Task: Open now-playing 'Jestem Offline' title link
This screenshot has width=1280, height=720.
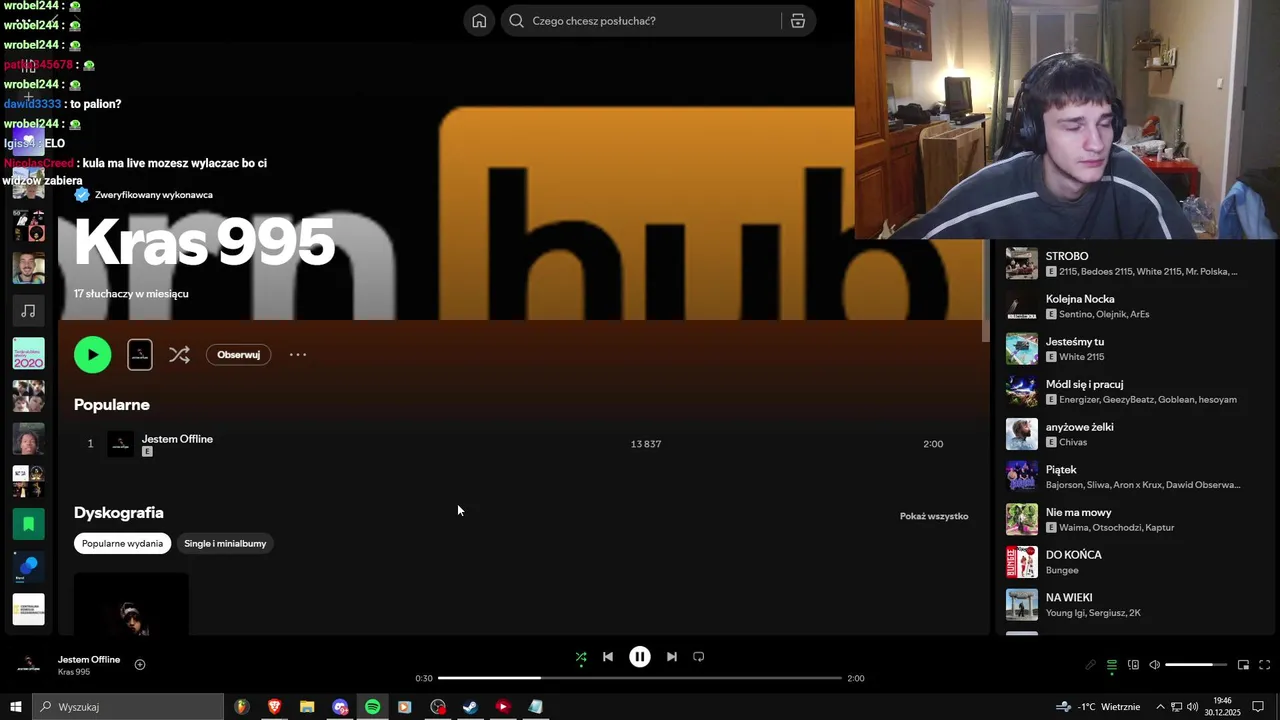Action: [89, 660]
